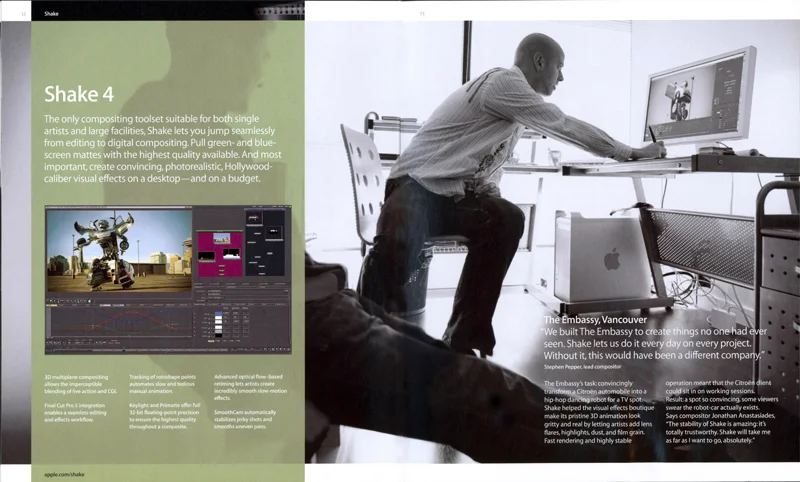Click the blue color swatch in the parameters panel
Screen dimensions: 800x482
tap(218, 314)
